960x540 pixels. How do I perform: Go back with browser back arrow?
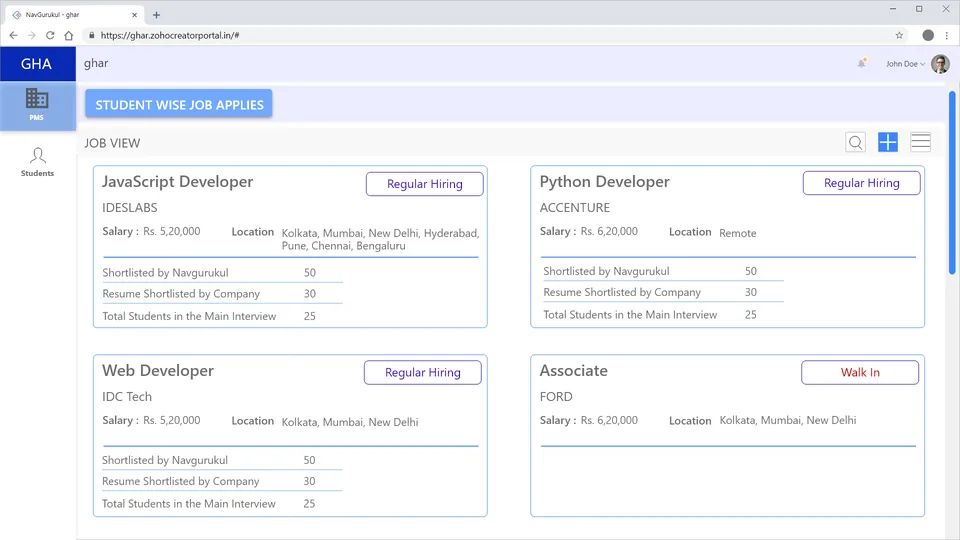13,36
